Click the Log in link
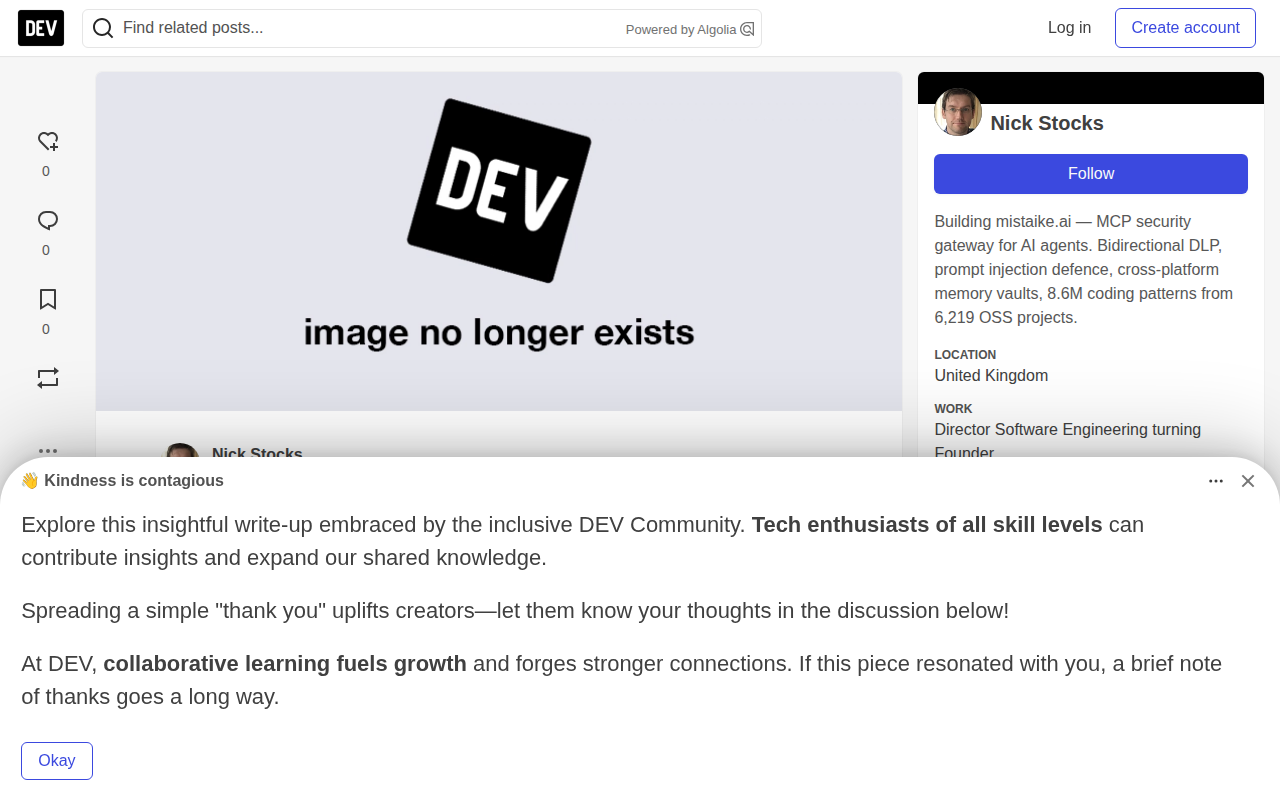The height and width of the screenshot is (800, 1280). pyautogui.click(x=1069, y=28)
